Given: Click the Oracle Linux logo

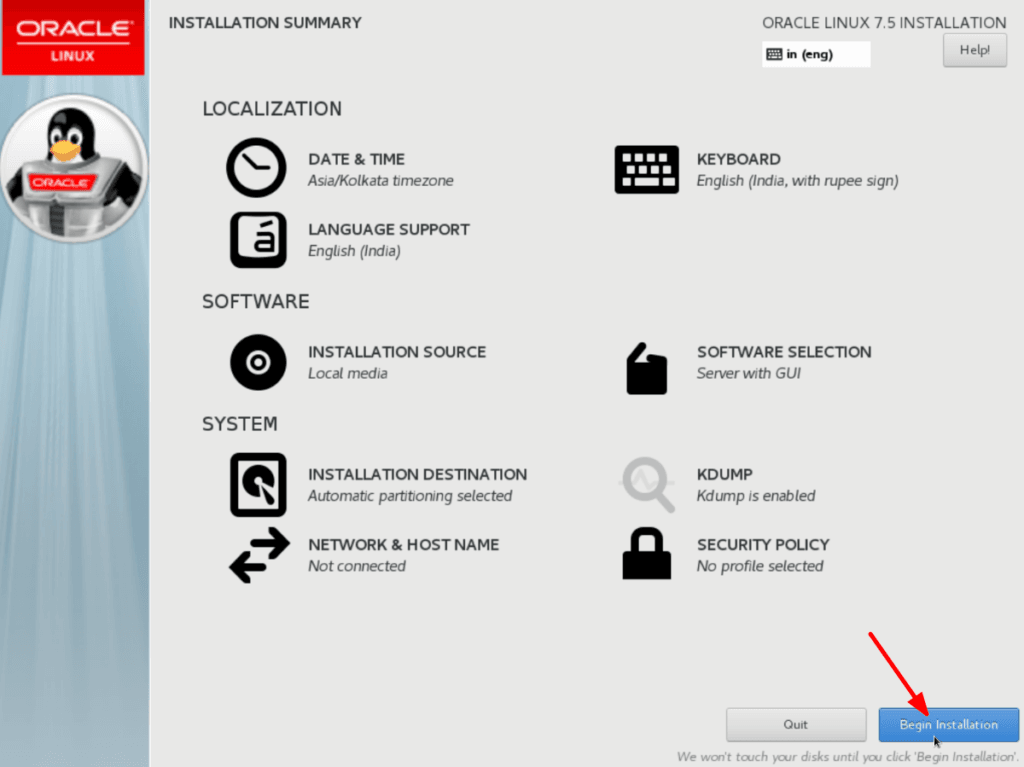Looking at the screenshot, I should pyautogui.click(x=73, y=38).
